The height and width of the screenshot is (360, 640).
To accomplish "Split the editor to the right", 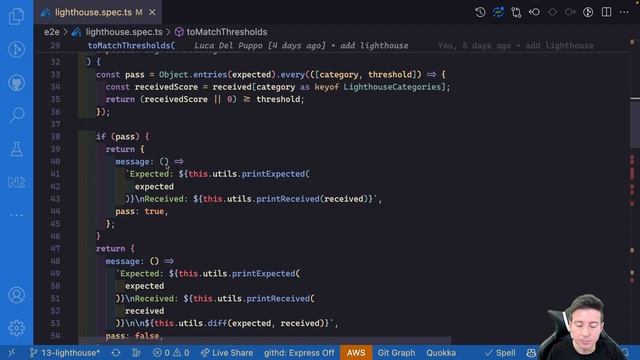I will point(607,12).
